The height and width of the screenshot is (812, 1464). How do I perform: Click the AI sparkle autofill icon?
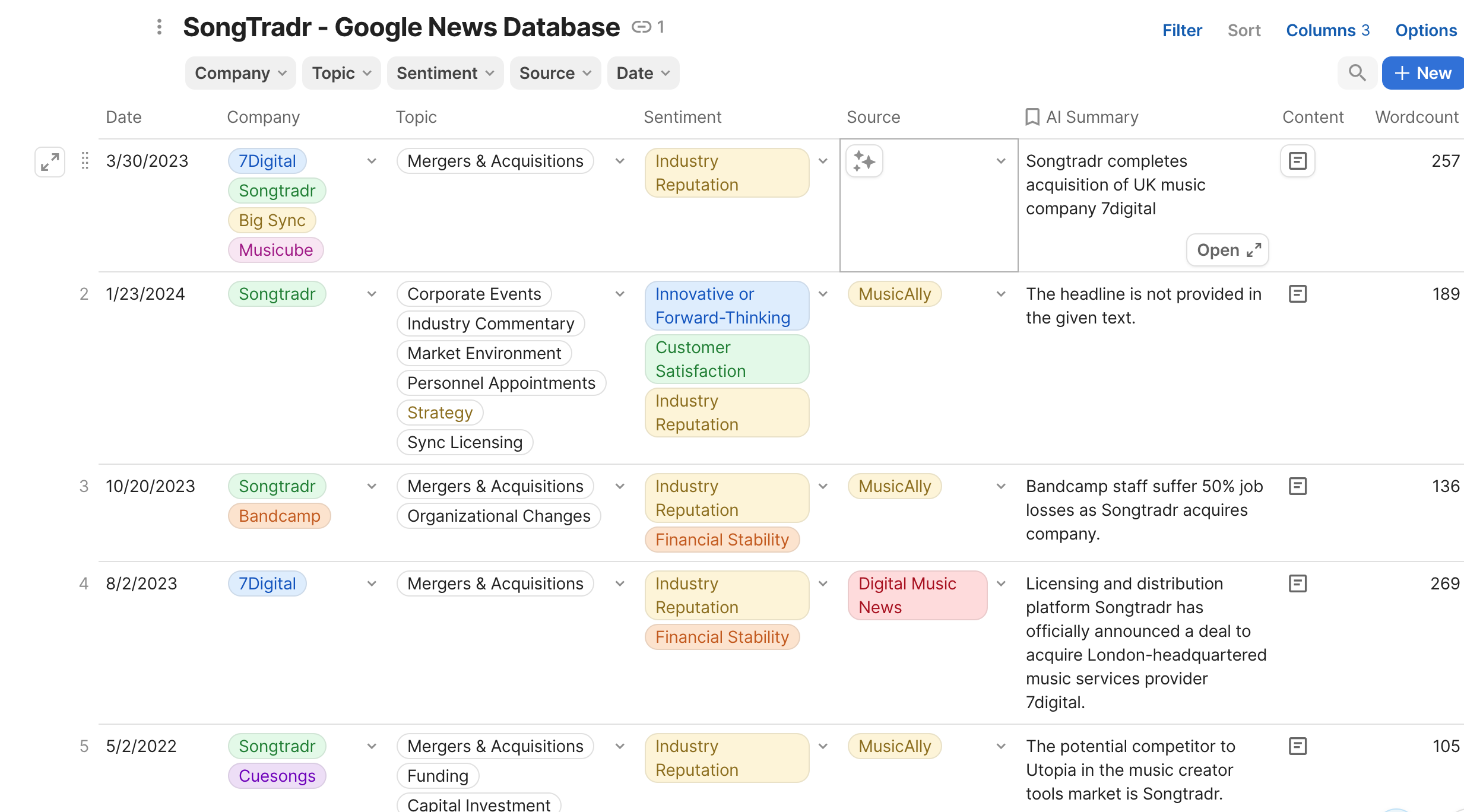pyautogui.click(x=864, y=161)
